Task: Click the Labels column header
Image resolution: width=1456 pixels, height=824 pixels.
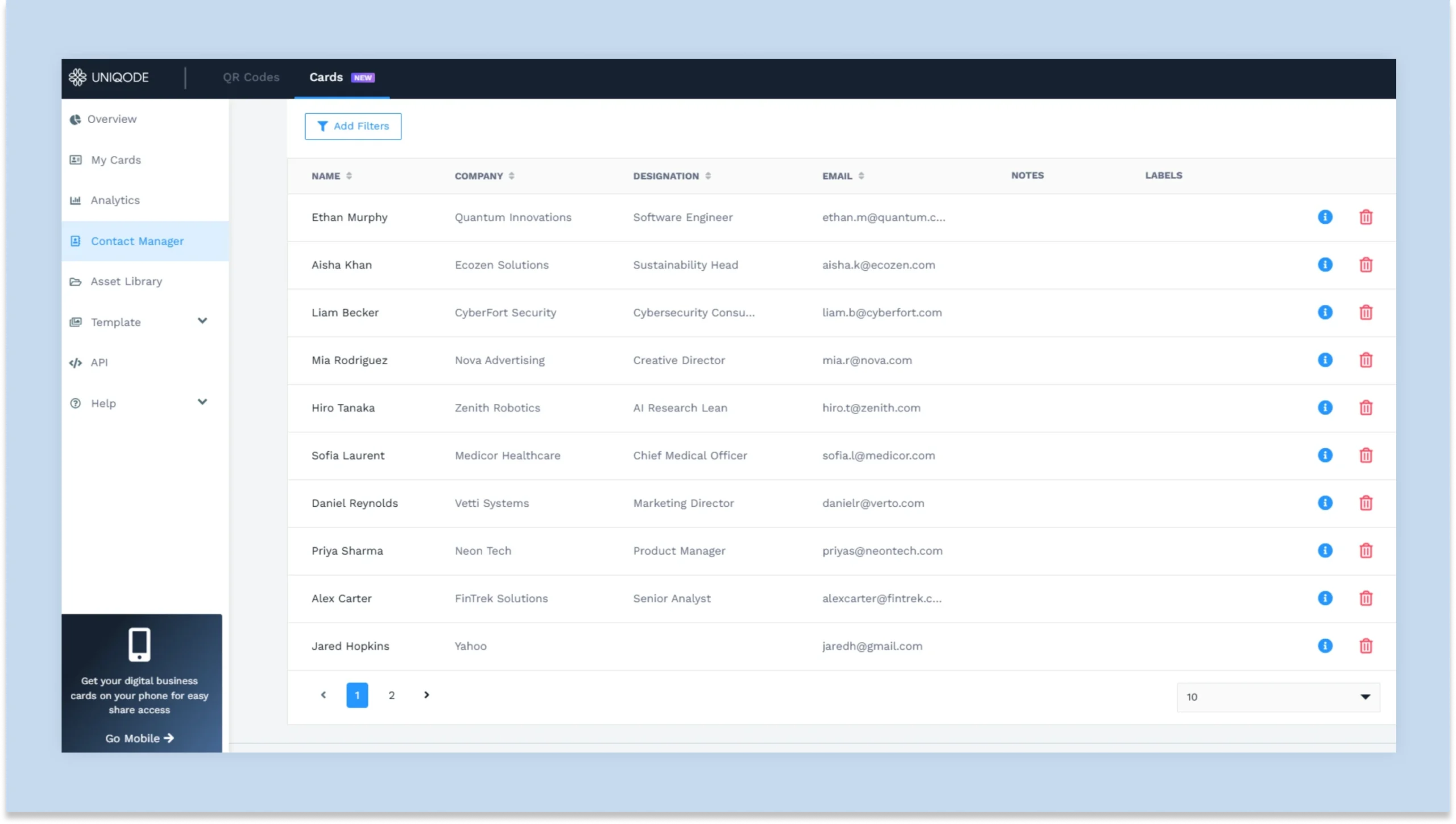Action: (x=1163, y=175)
